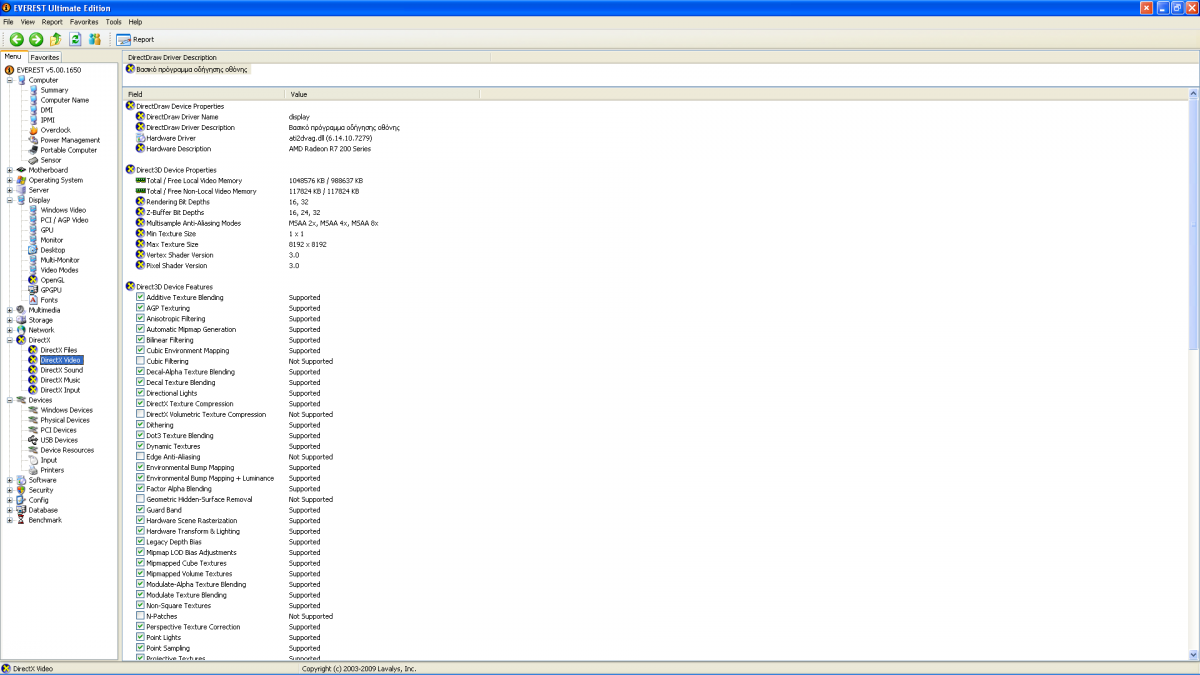Expand the Multimedia tree node

tap(10, 310)
